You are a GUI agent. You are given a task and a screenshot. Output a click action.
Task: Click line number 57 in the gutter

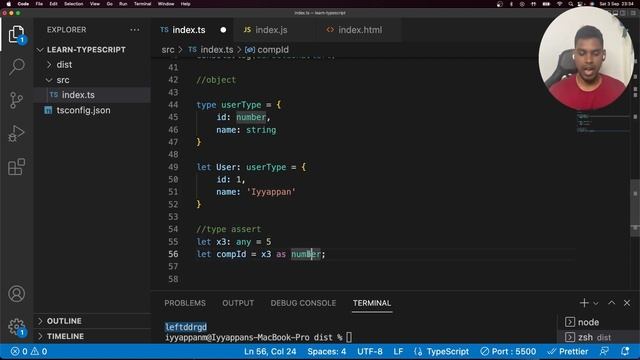173,267
